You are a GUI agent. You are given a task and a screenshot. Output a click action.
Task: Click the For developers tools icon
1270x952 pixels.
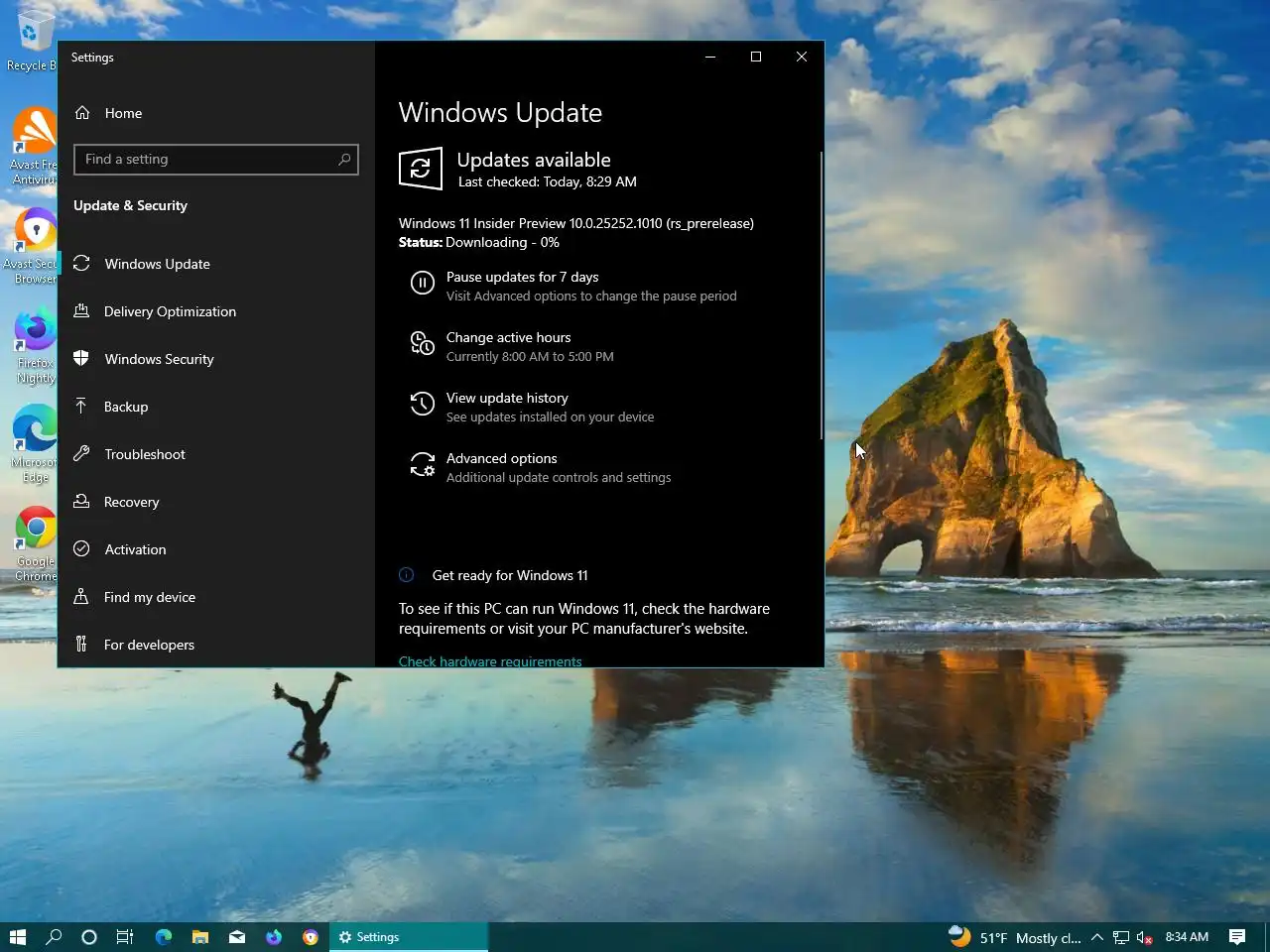[x=81, y=645]
